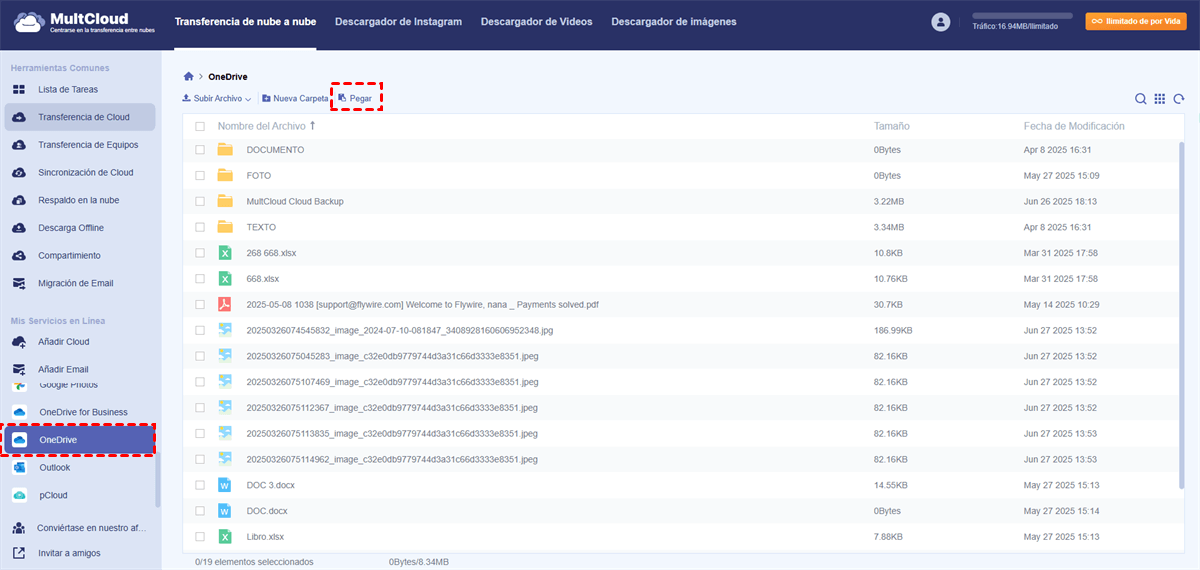Open Descargador de Instagram tab
The image size is (1200, 570).
398,21
